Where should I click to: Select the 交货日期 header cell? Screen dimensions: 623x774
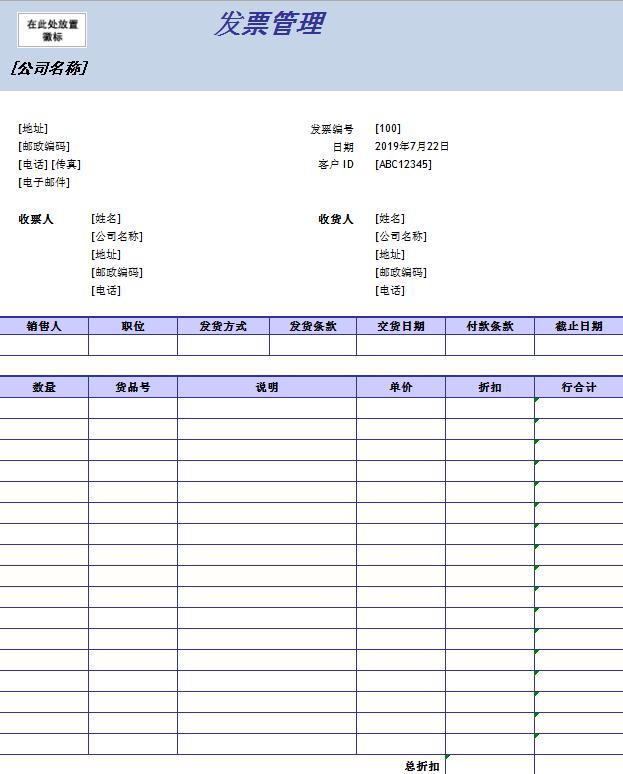(400, 326)
